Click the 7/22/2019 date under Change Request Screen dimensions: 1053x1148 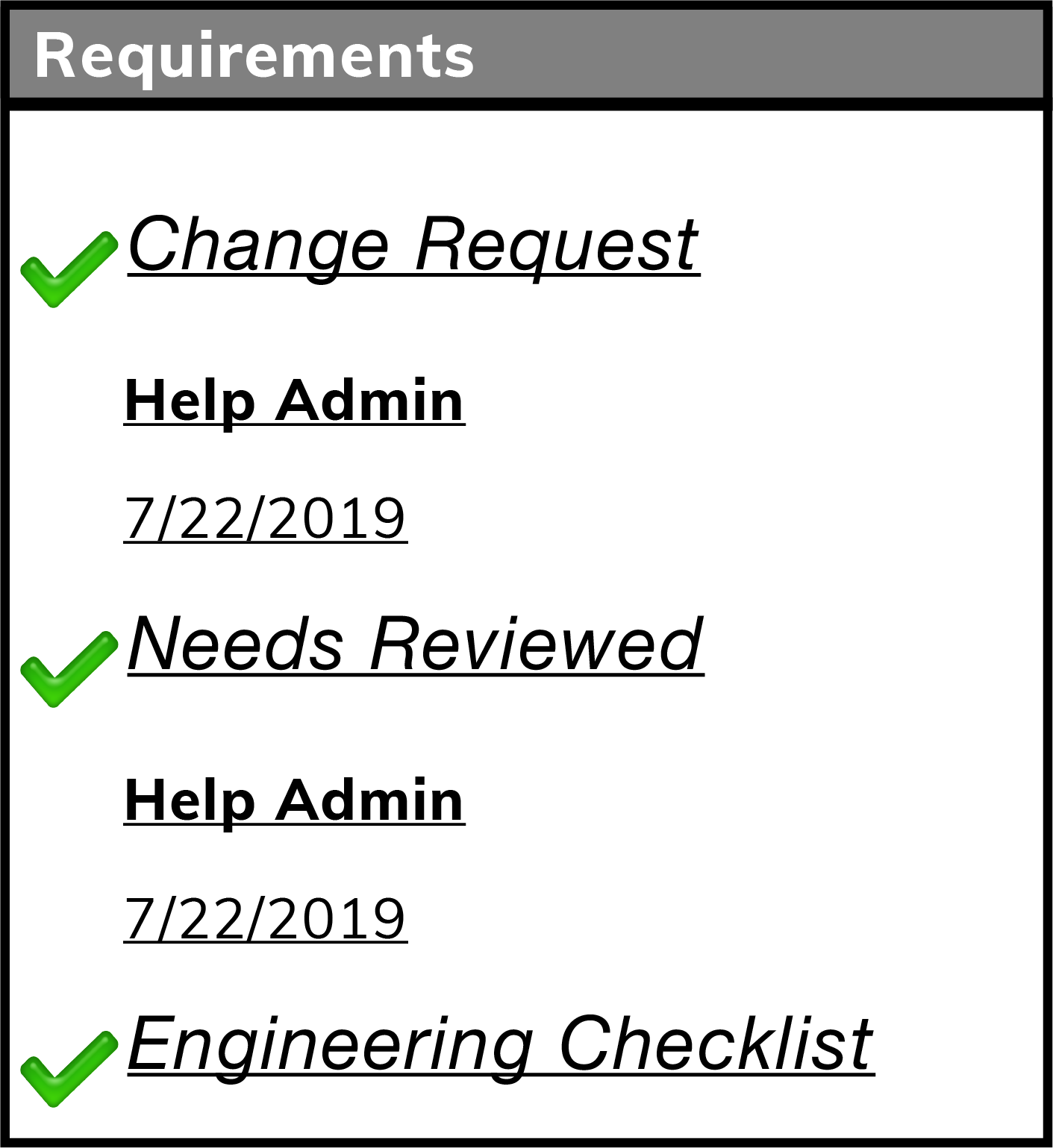265,518
